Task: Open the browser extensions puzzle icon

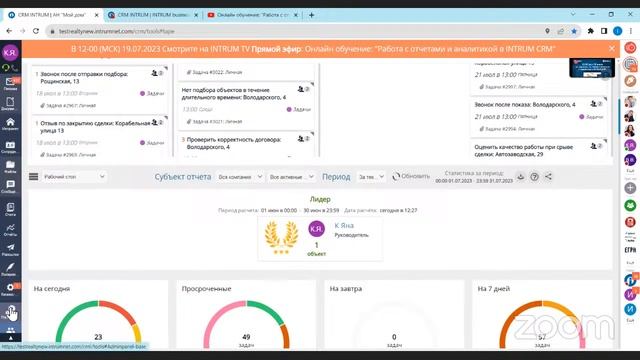Action: click(590, 31)
